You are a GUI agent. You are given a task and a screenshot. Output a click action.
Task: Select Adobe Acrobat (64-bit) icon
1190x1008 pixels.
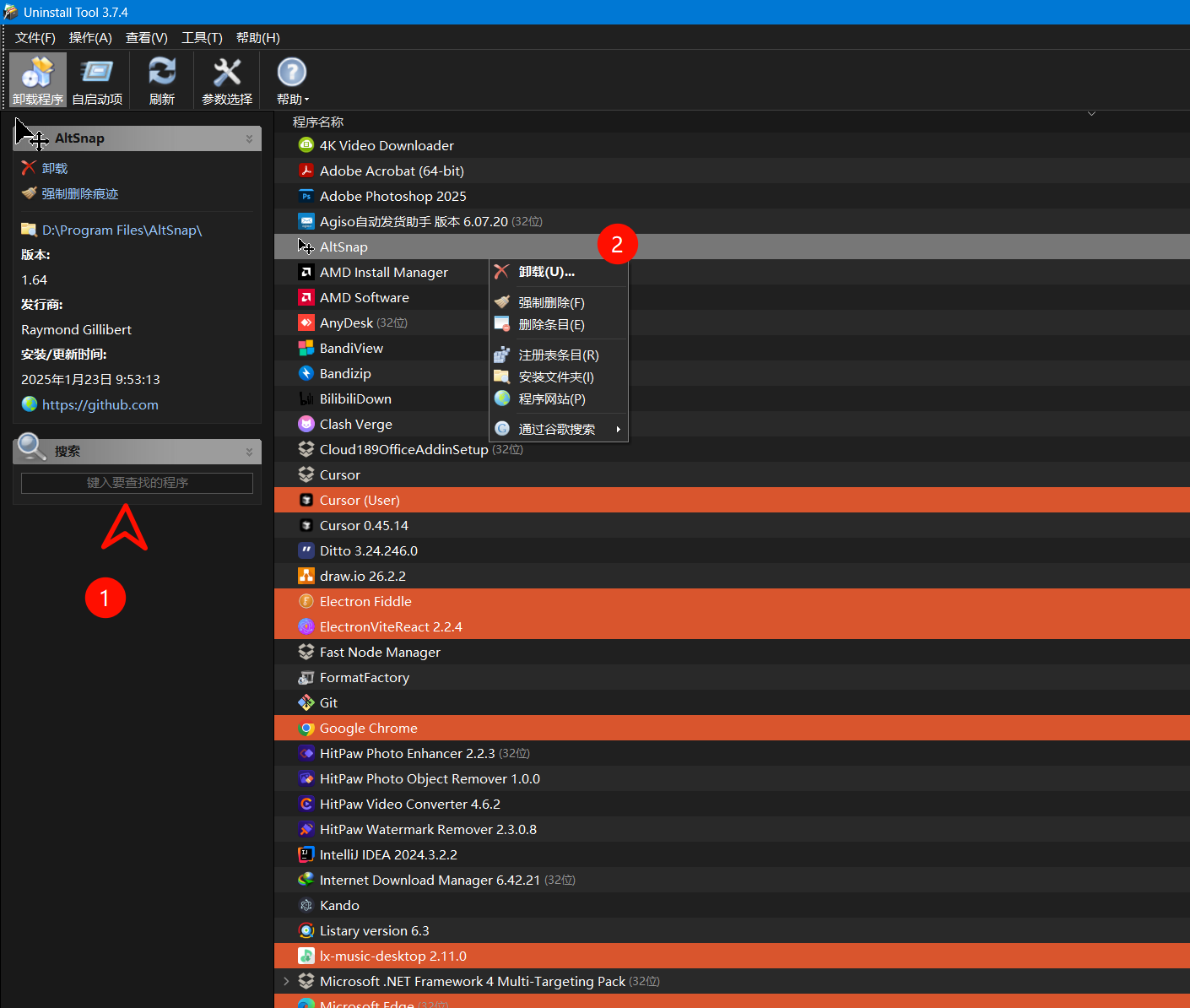(306, 171)
